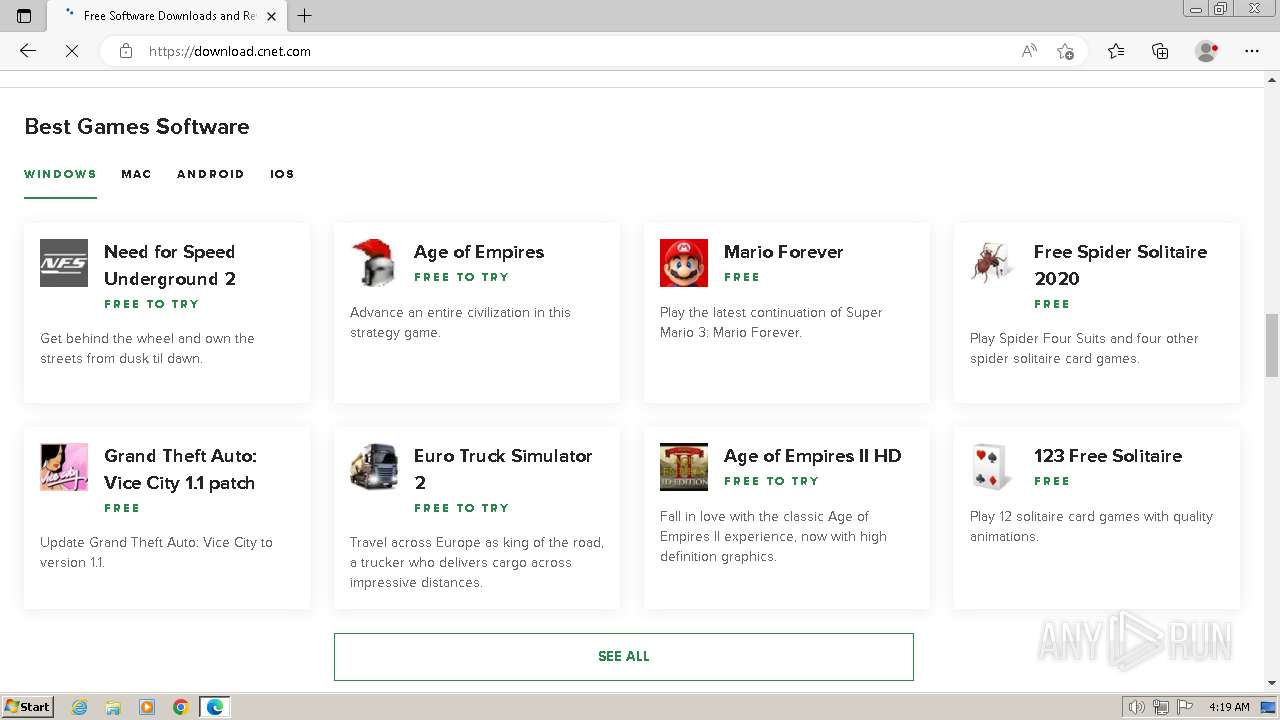Open the network status tray icon
The image size is (1280, 720).
[x=1161, y=707]
